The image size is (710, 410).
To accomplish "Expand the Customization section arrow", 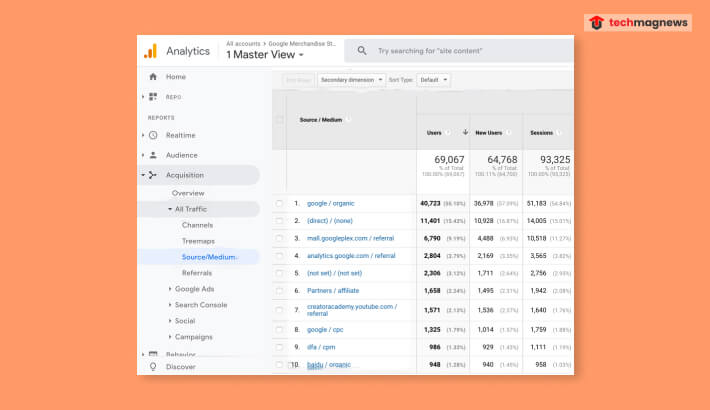I will [x=143, y=96].
